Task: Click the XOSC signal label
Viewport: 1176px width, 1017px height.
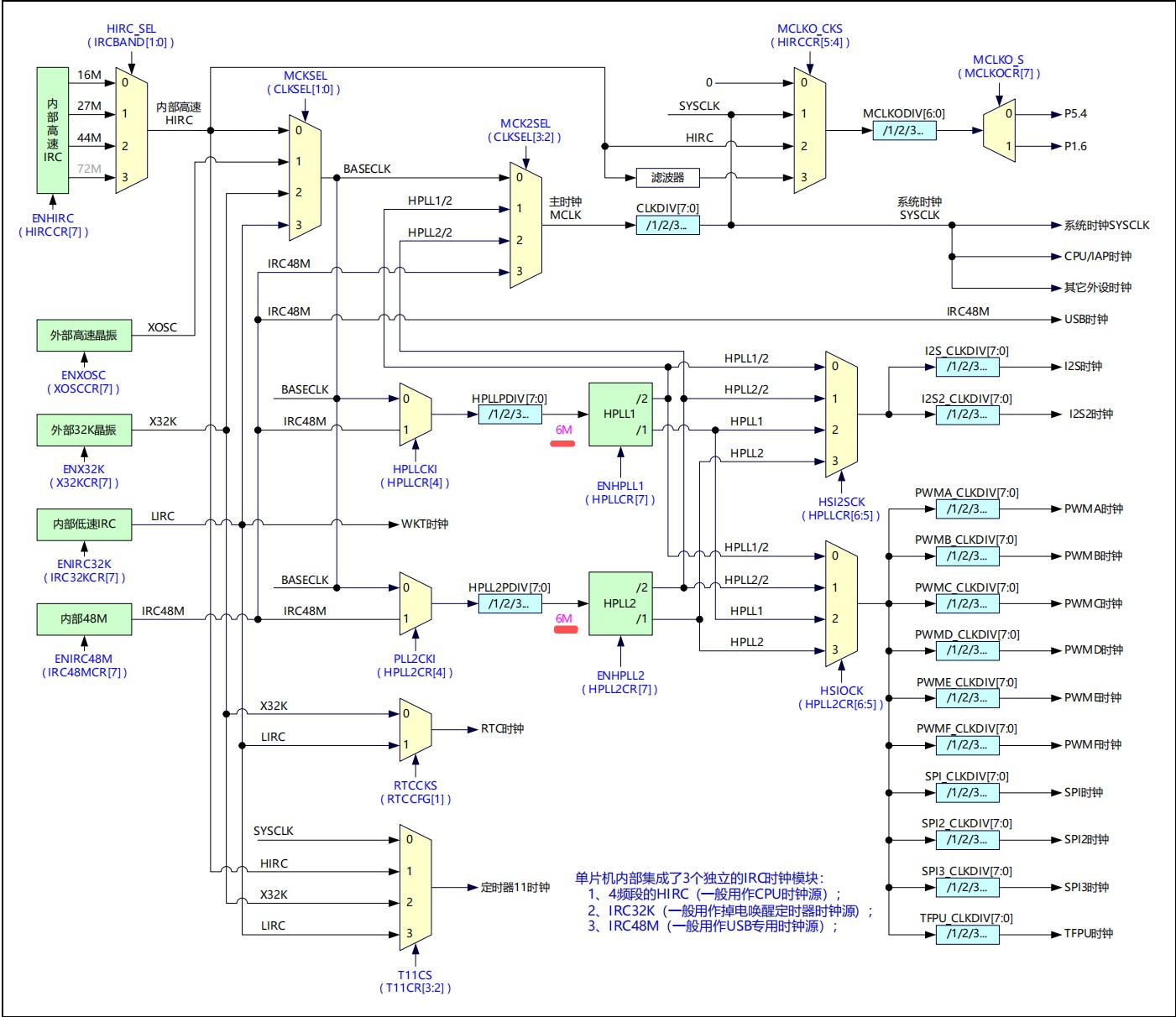Action: pos(162,327)
